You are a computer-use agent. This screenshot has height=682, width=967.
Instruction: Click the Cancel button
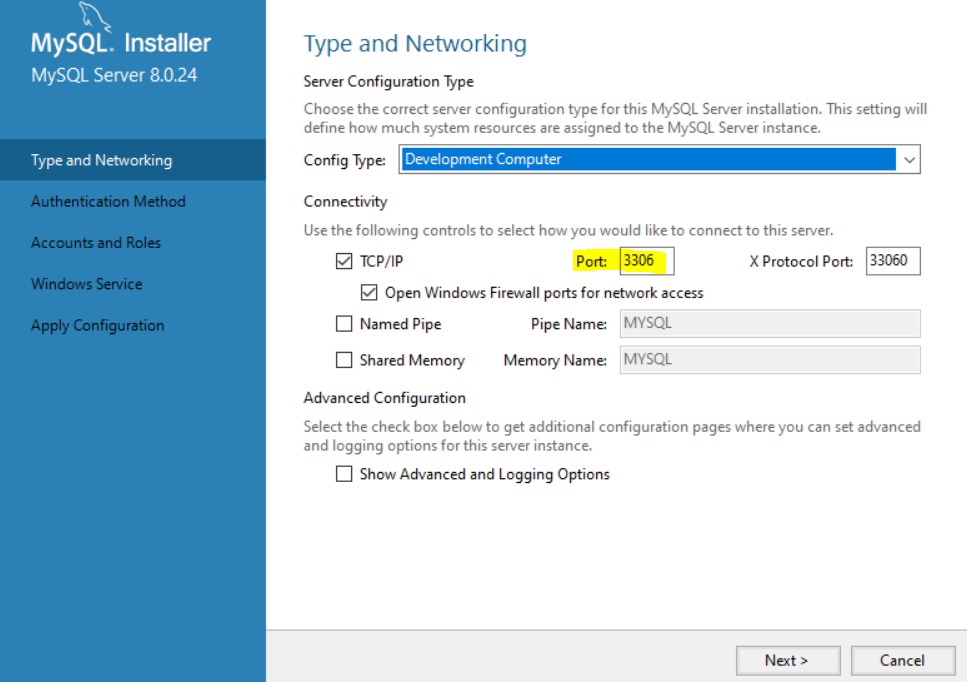(902, 660)
